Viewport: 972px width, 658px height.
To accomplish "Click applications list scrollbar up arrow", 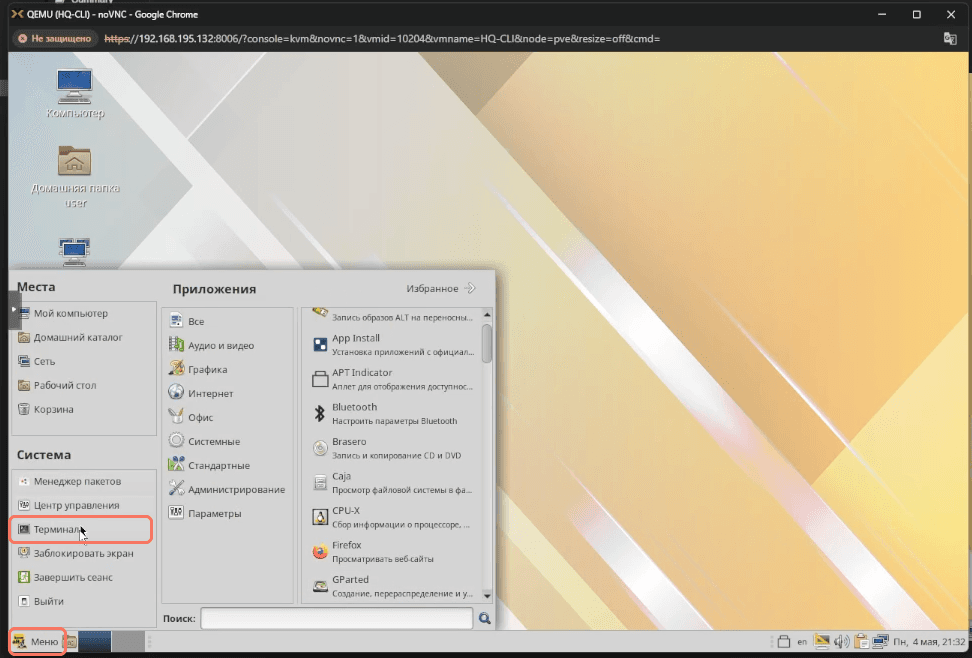I will [487, 314].
